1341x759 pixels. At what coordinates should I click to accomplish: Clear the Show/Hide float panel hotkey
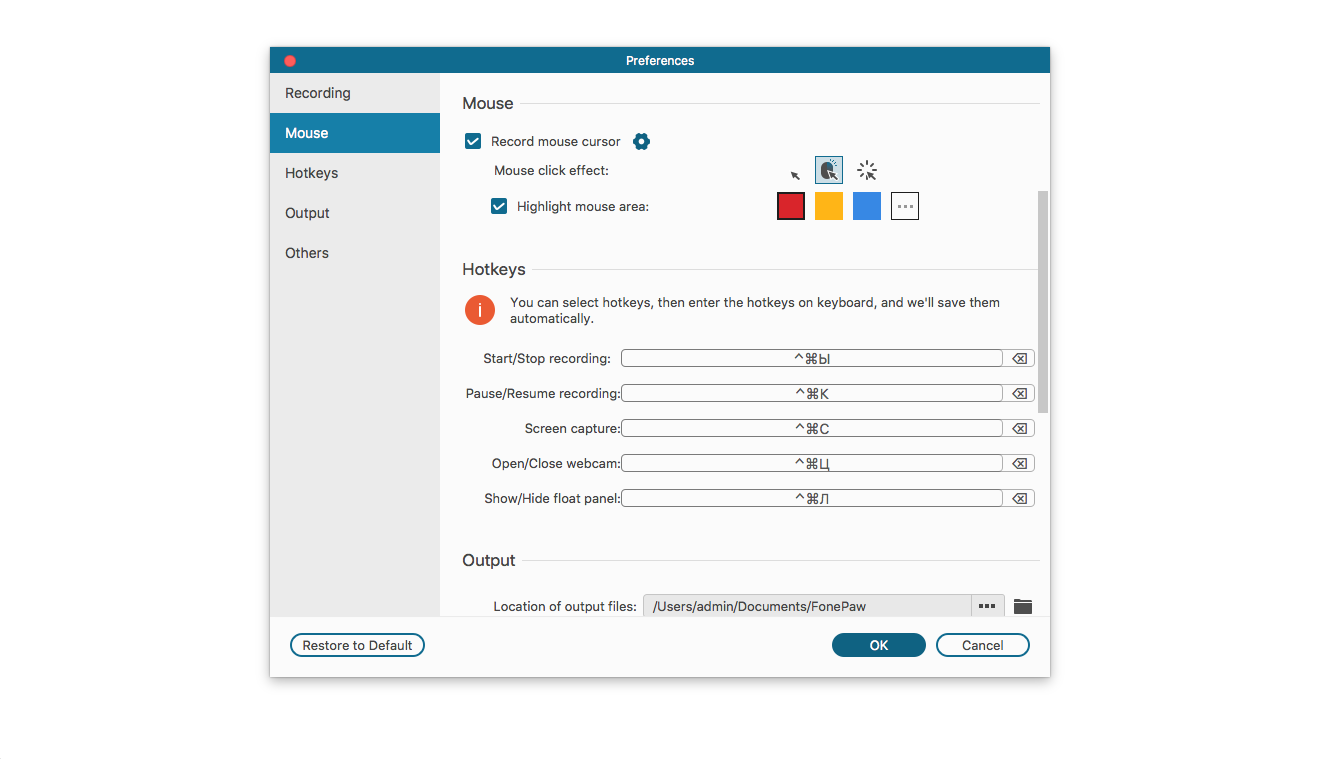click(1019, 499)
